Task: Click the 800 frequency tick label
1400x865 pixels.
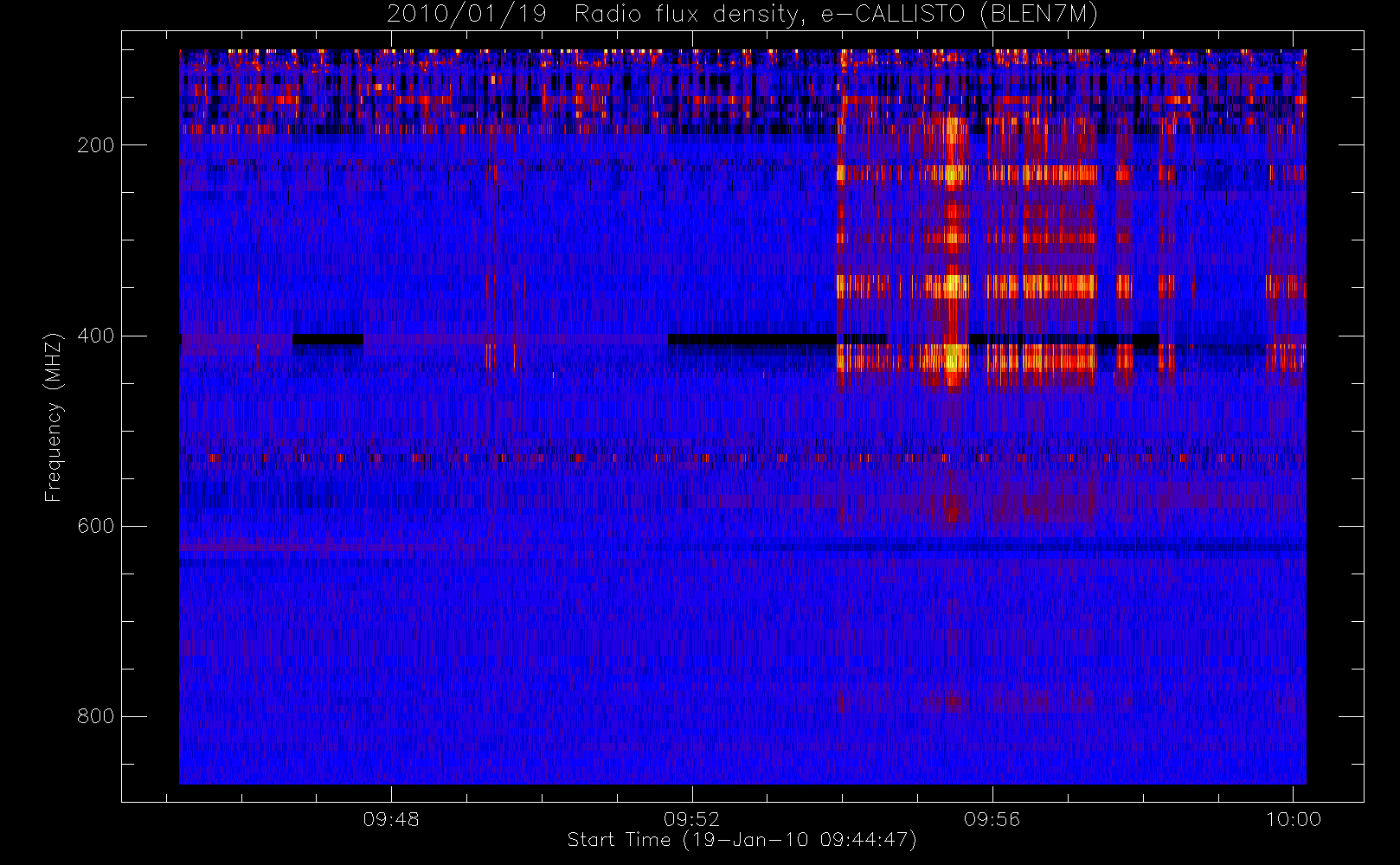Action: click(96, 716)
